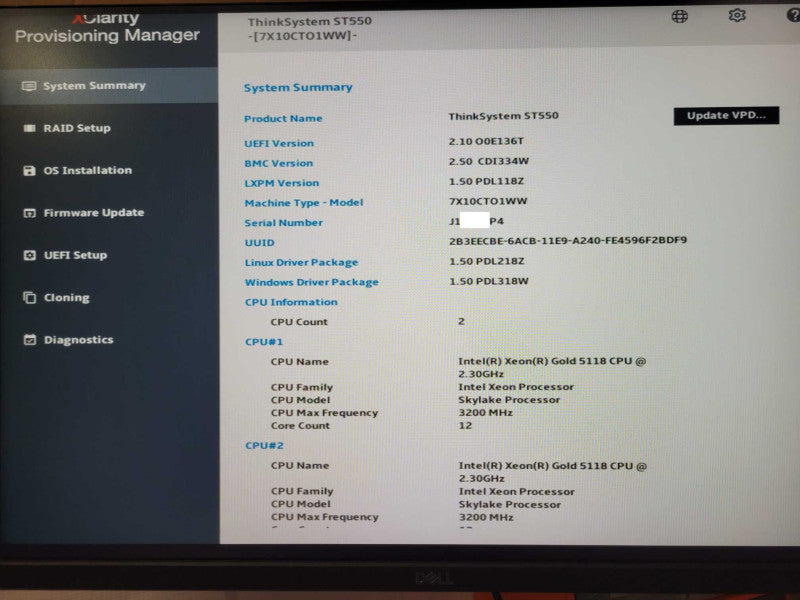The width and height of the screenshot is (800, 600).
Task: Open settings gear icon in header
Action: (x=737, y=15)
